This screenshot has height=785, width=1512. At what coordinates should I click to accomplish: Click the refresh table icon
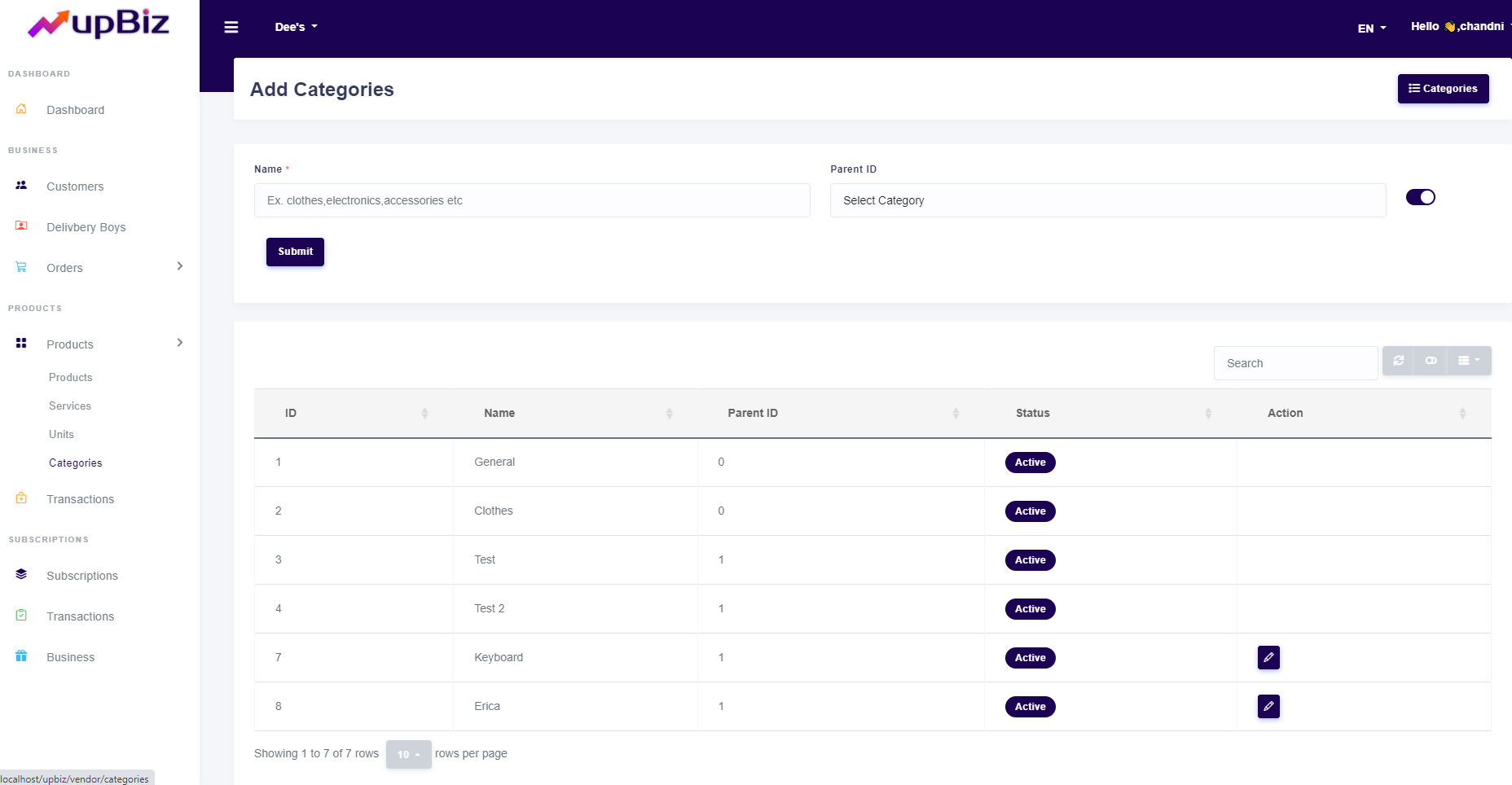[1399, 361]
